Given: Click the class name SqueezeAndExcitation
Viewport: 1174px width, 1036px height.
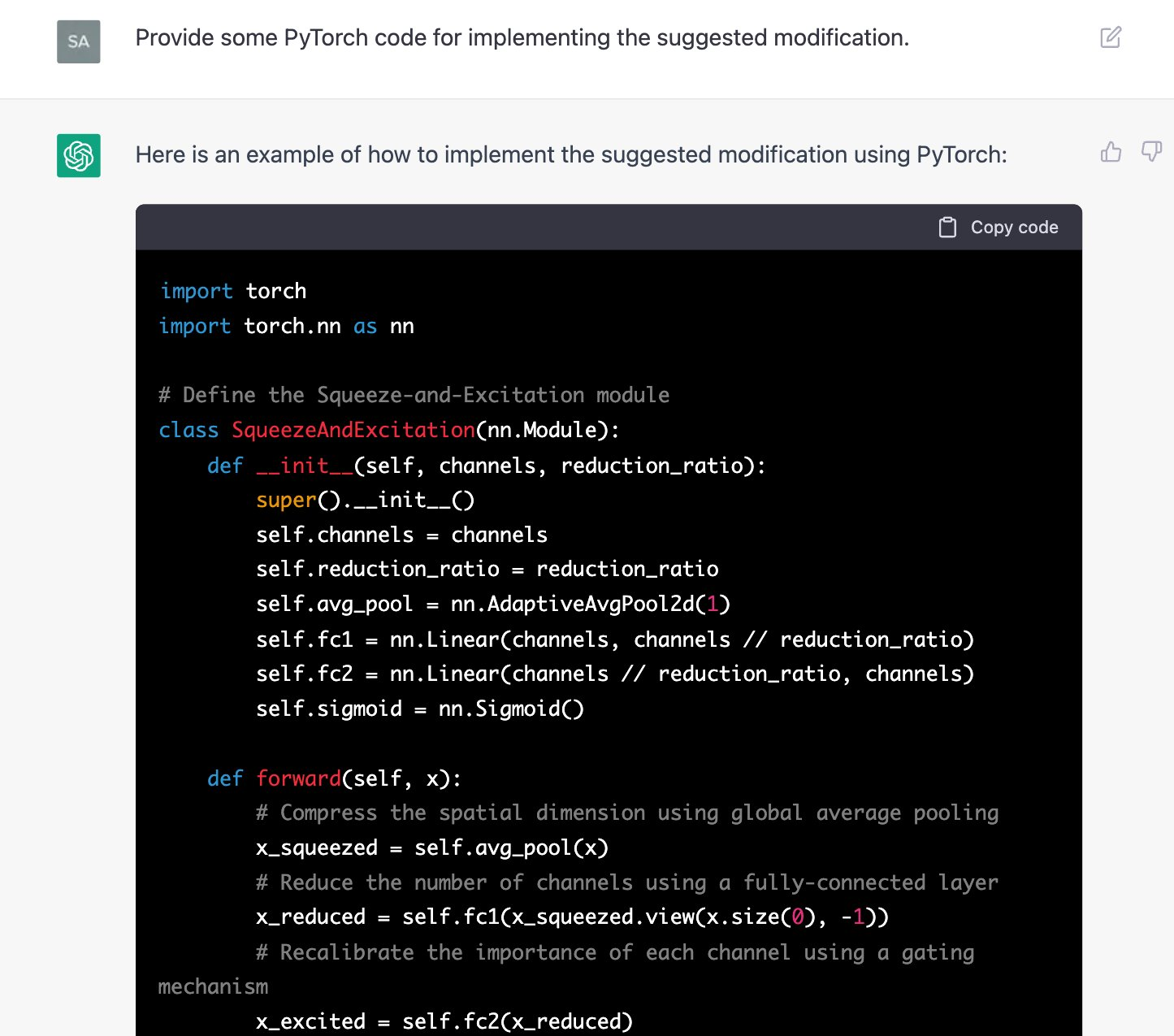Looking at the screenshot, I should click(353, 430).
